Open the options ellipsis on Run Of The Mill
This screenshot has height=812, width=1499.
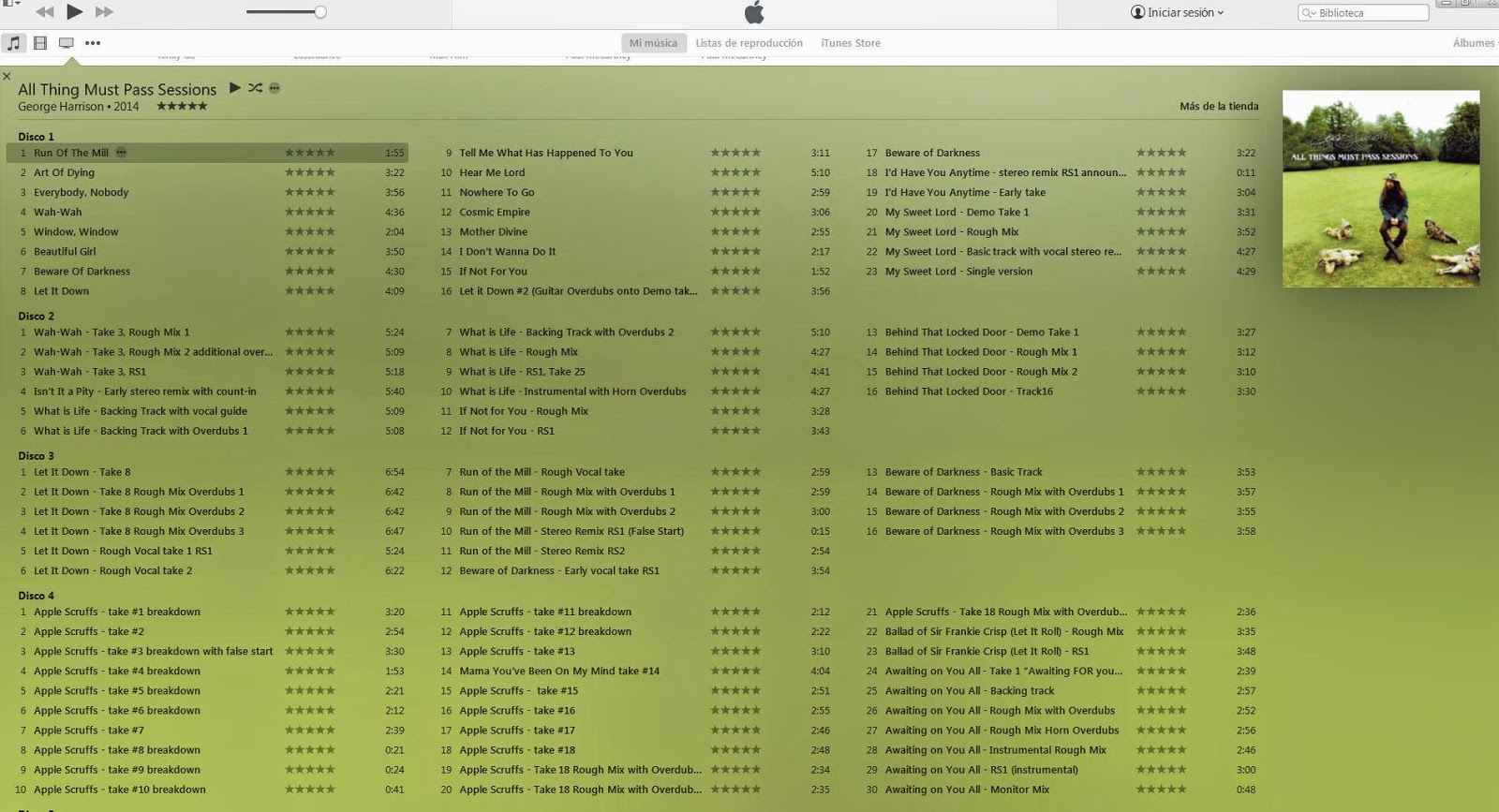(121, 153)
